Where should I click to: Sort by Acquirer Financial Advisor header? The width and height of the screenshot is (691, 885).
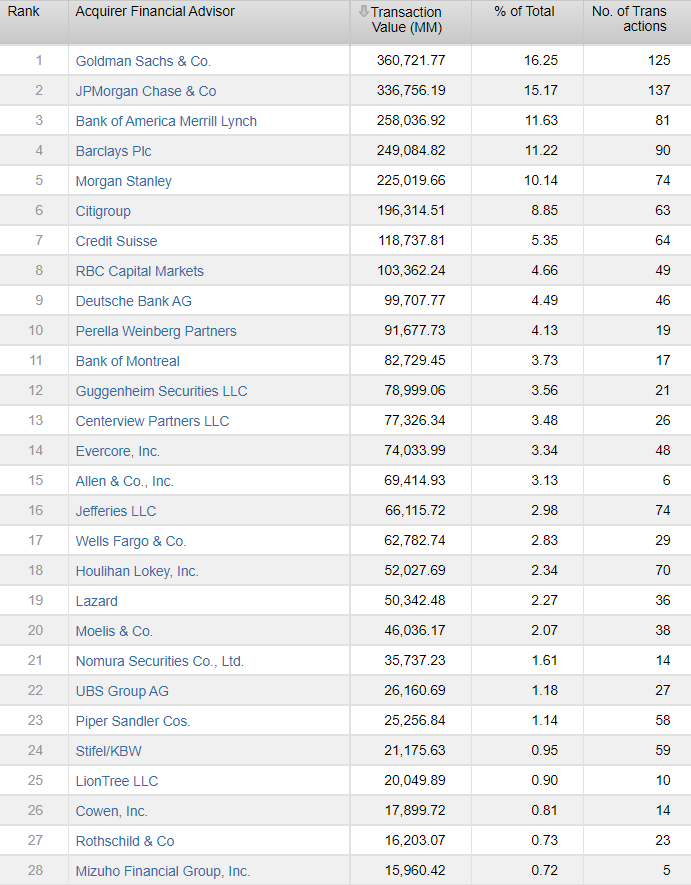(x=155, y=11)
